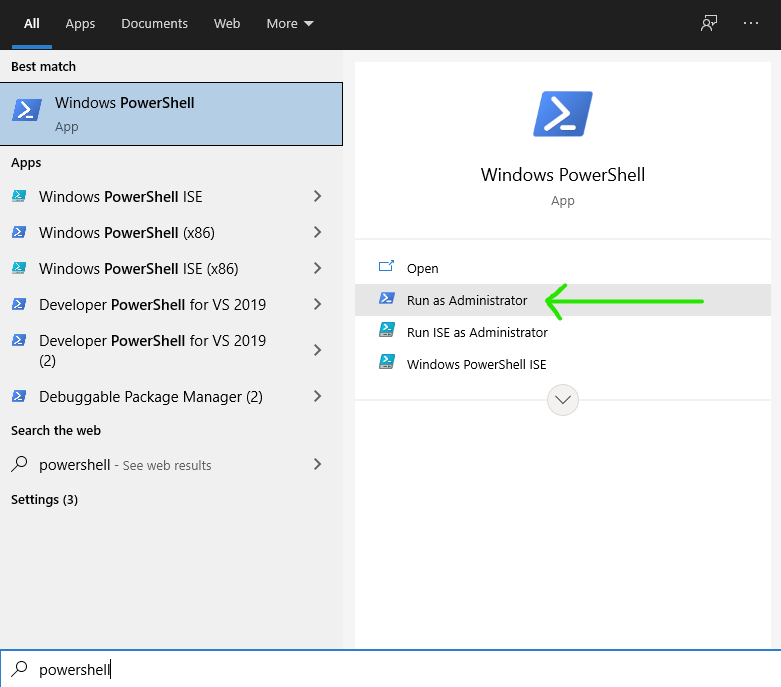The width and height of the screenshot is (781, 687).
Task: Click the Run as Administrator icon
Action: pos(387,298)
